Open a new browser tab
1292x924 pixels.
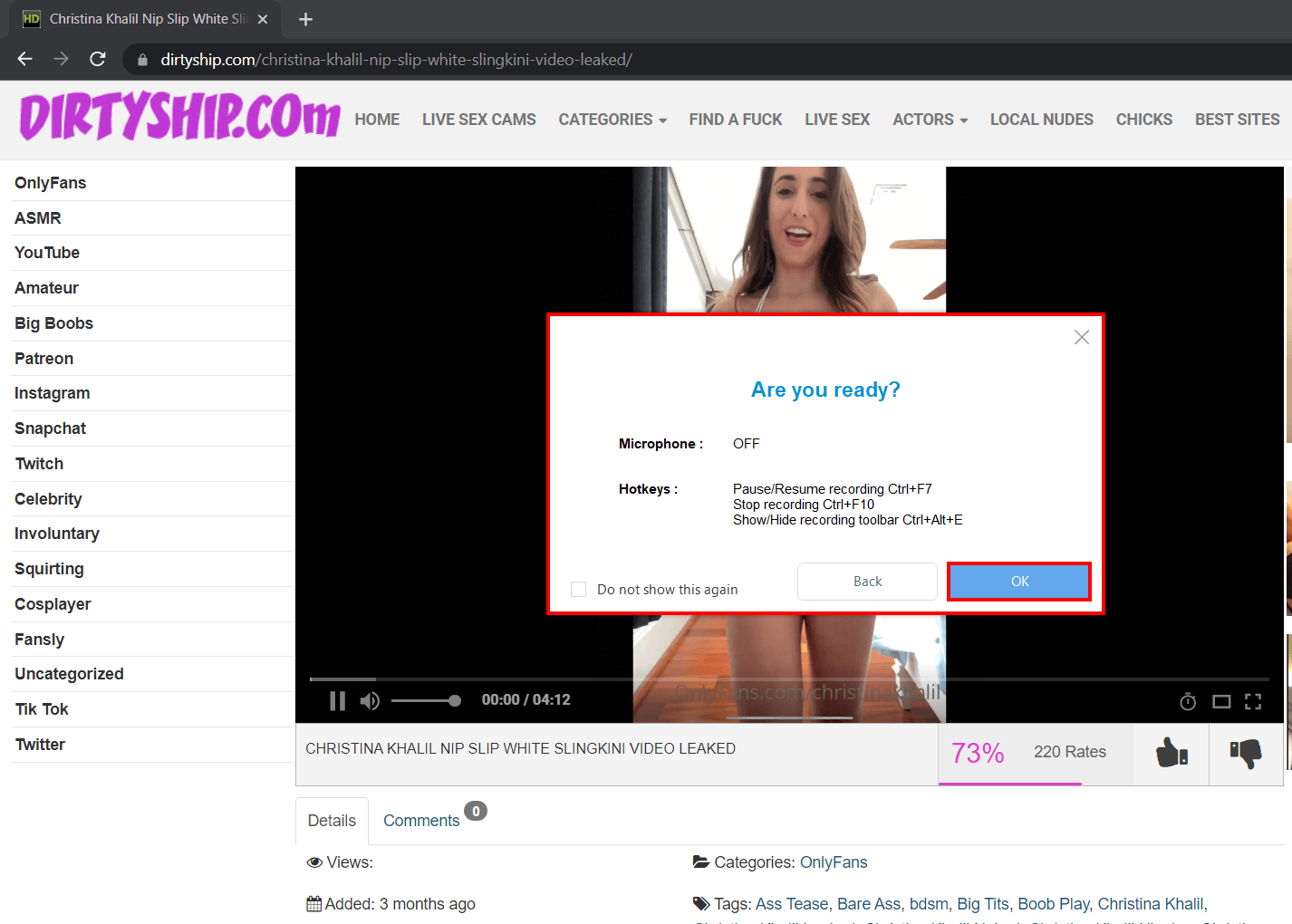tap(305, 19)
